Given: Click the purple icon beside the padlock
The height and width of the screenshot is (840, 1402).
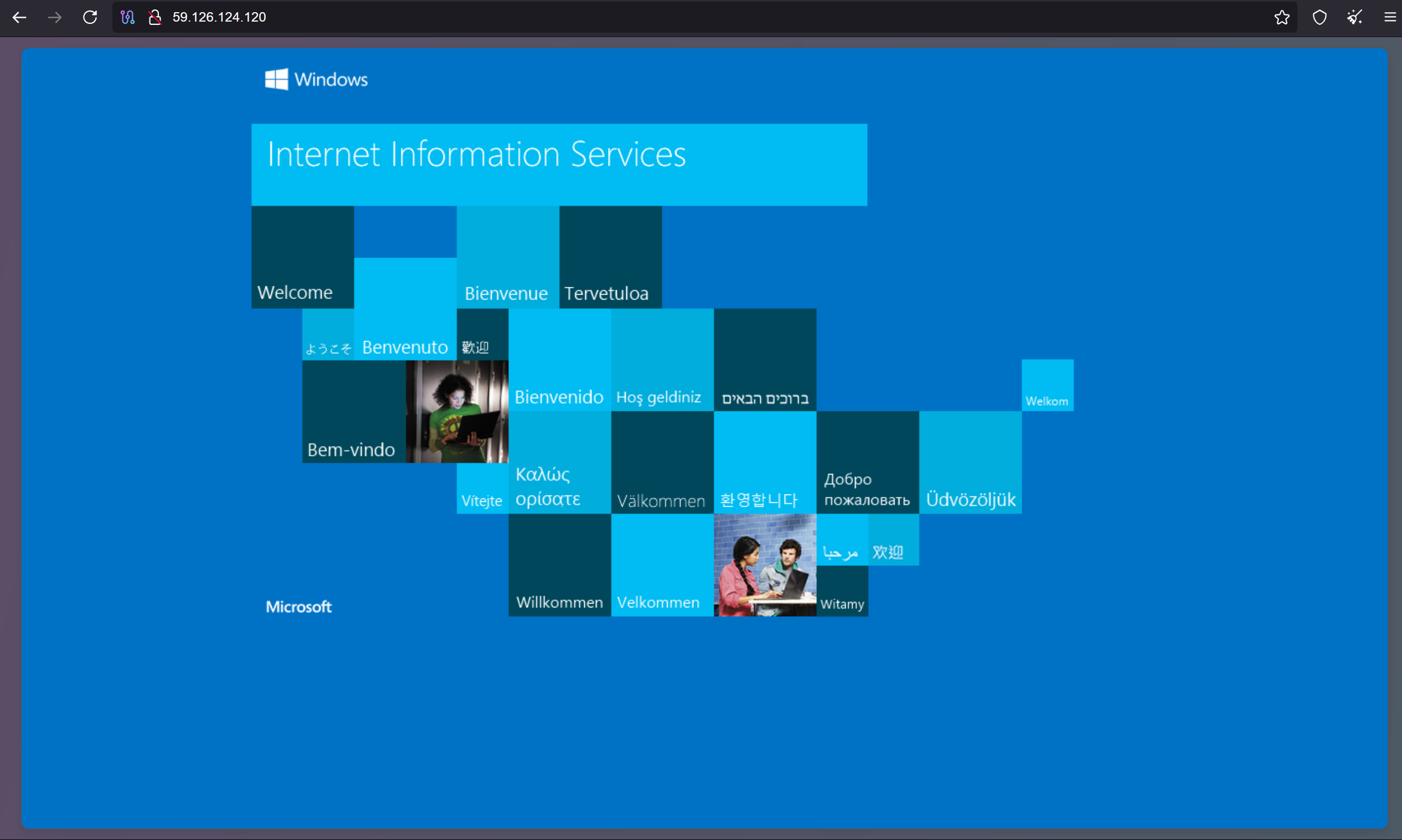Looking at the screenshot, I should (128, 18).
